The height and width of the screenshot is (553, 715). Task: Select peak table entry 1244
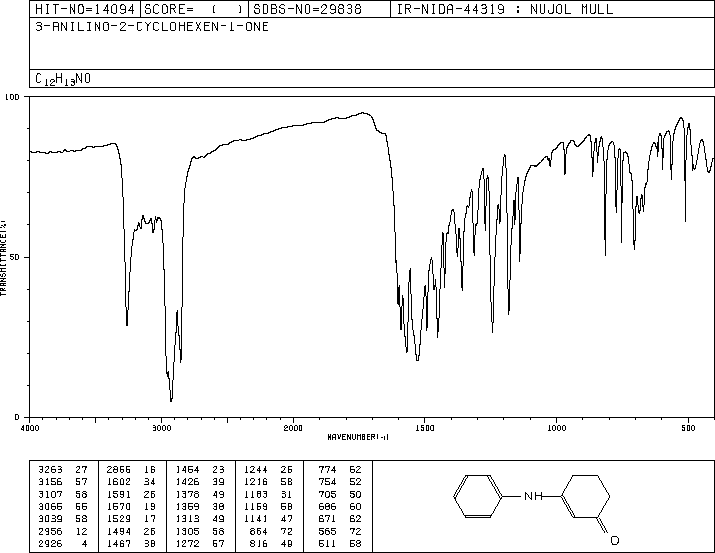(x=256, y=470)
